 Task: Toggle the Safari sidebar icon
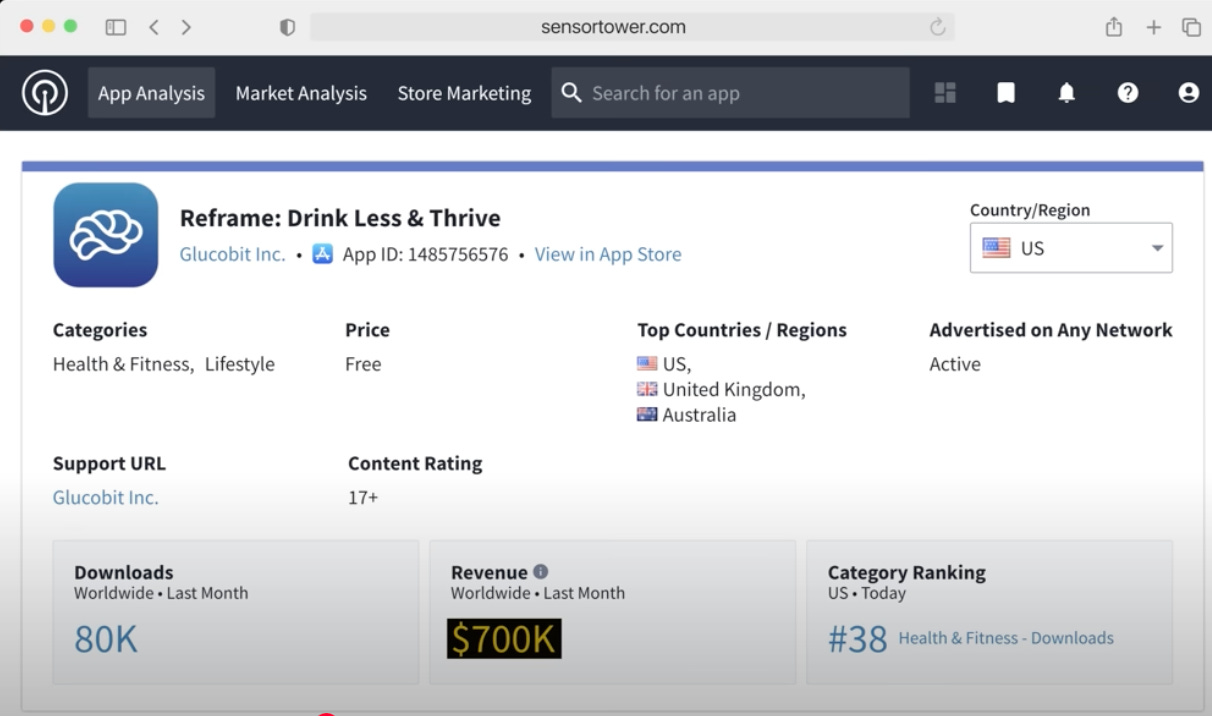(x=116, y=28)
